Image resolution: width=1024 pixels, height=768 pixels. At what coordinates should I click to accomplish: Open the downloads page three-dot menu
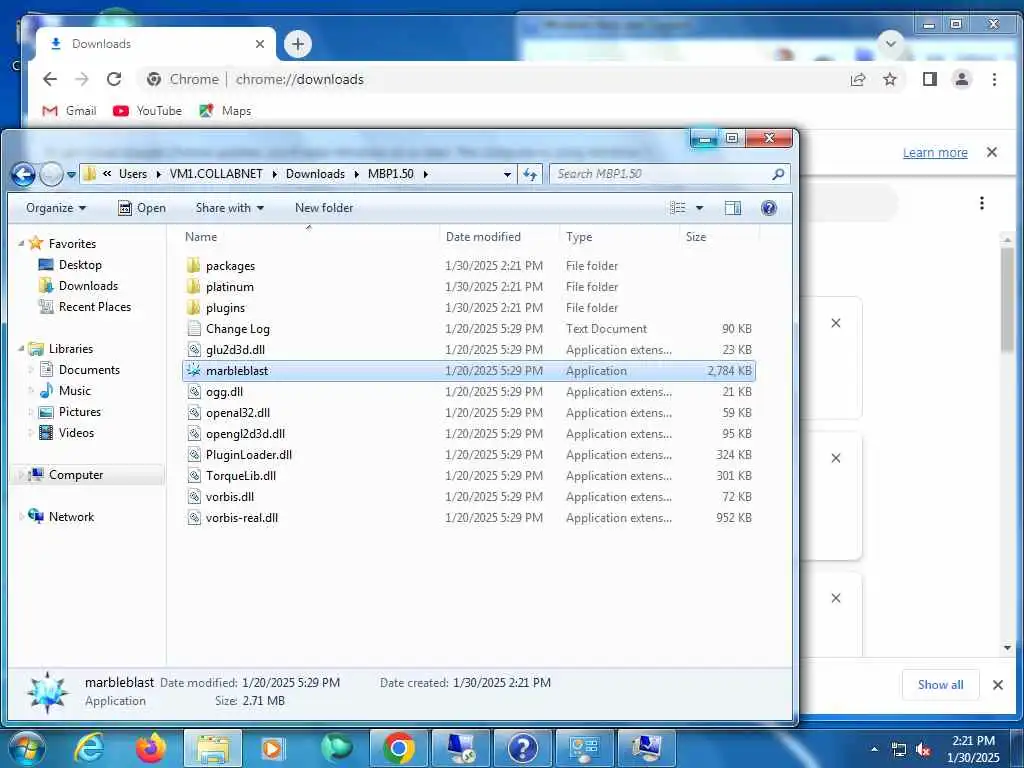[x=982, y=203]
